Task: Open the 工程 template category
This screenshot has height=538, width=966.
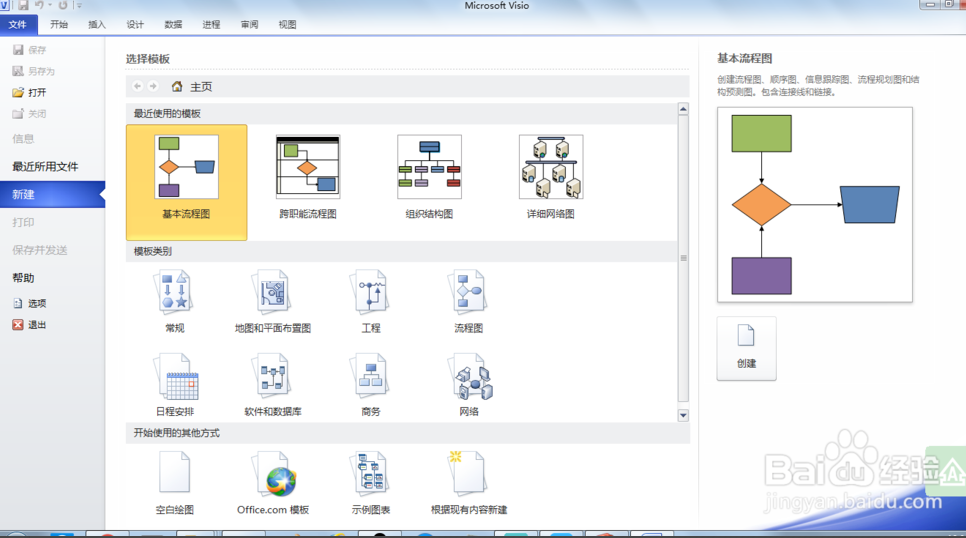Action: click(371, 302)
